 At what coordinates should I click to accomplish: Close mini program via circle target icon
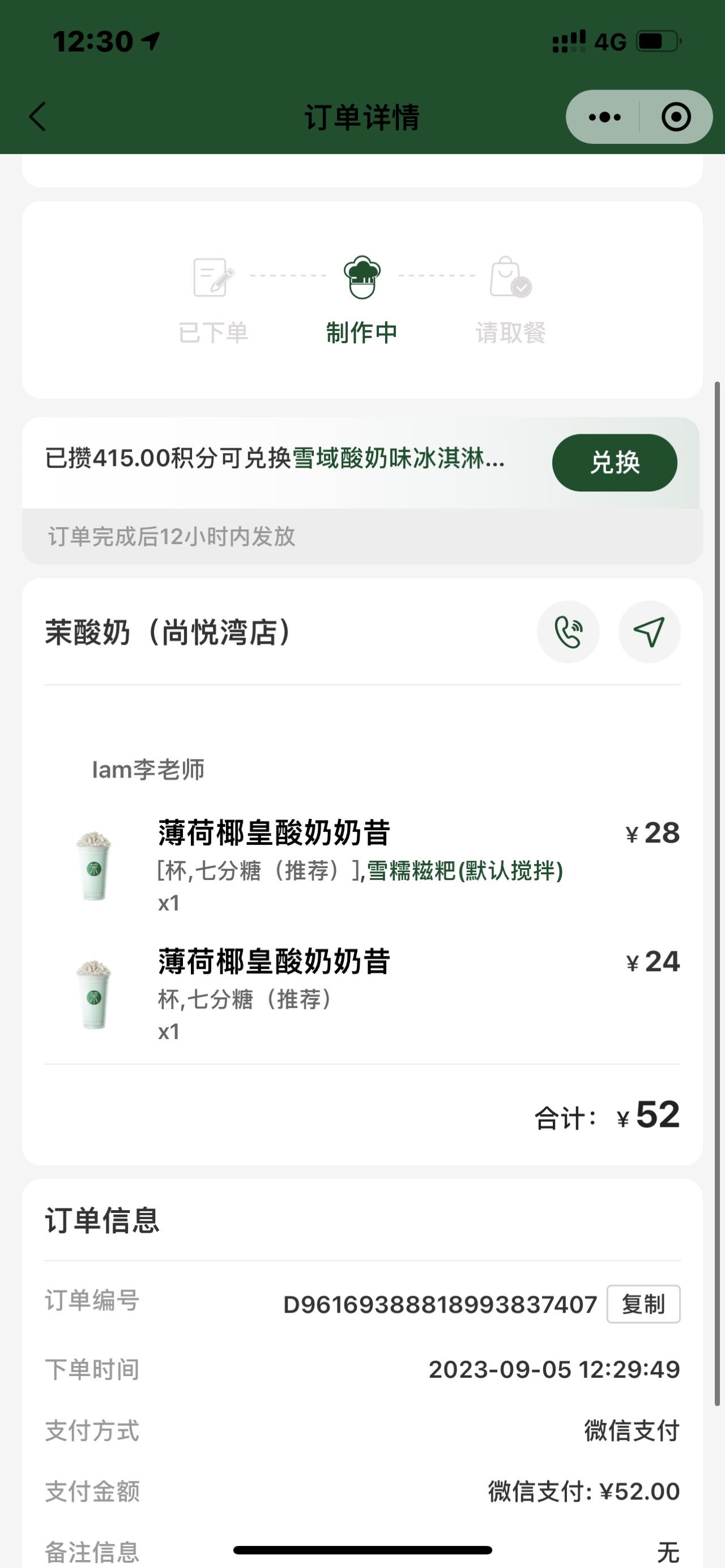[676, 117]
